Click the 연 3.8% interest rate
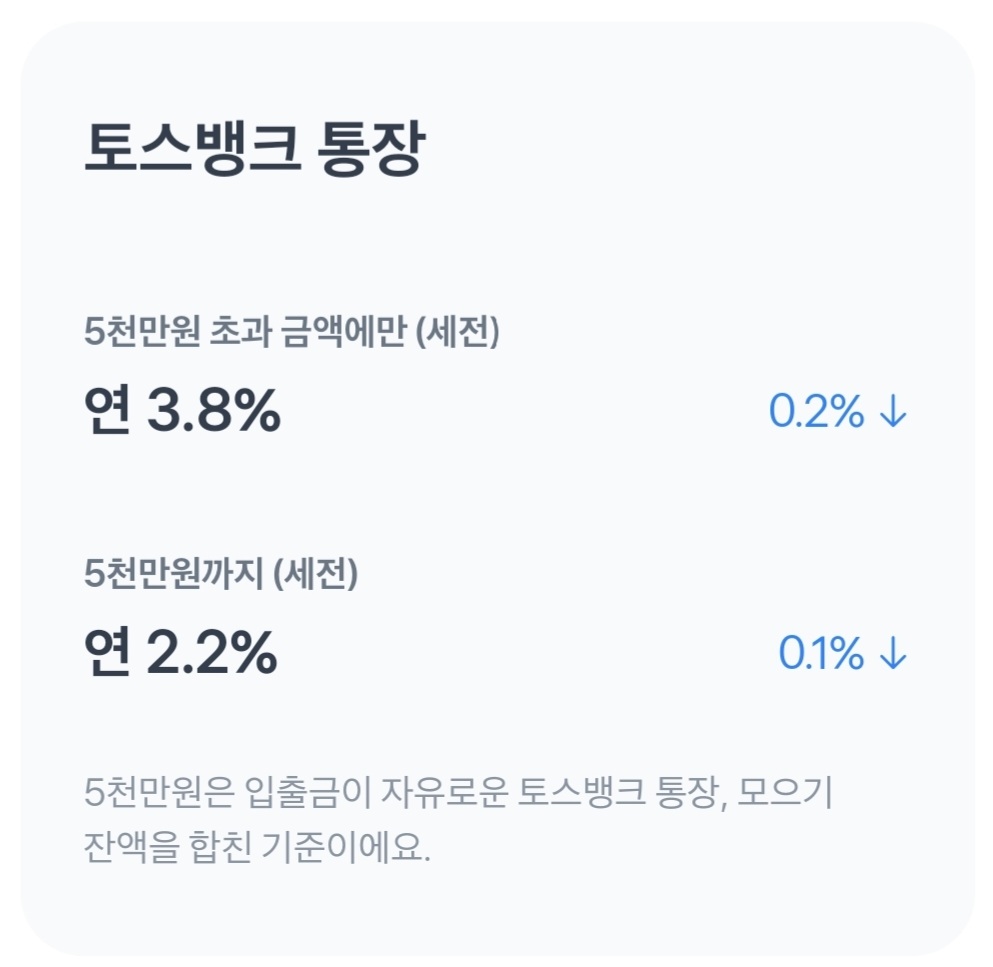Image resolution: width=993 pixels, height=967 pixels. click(183, 411)
